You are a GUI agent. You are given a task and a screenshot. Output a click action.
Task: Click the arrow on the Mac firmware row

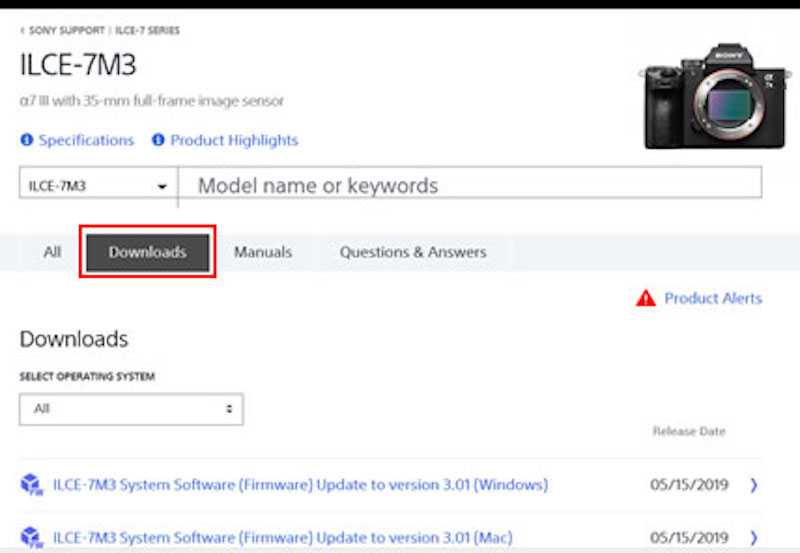click(754, 537)
